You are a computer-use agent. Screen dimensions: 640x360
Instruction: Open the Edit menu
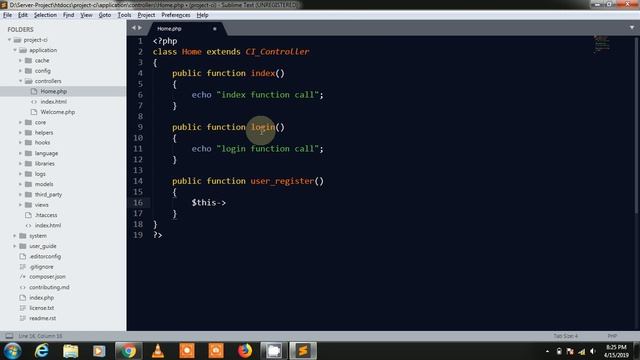point(23,15)
